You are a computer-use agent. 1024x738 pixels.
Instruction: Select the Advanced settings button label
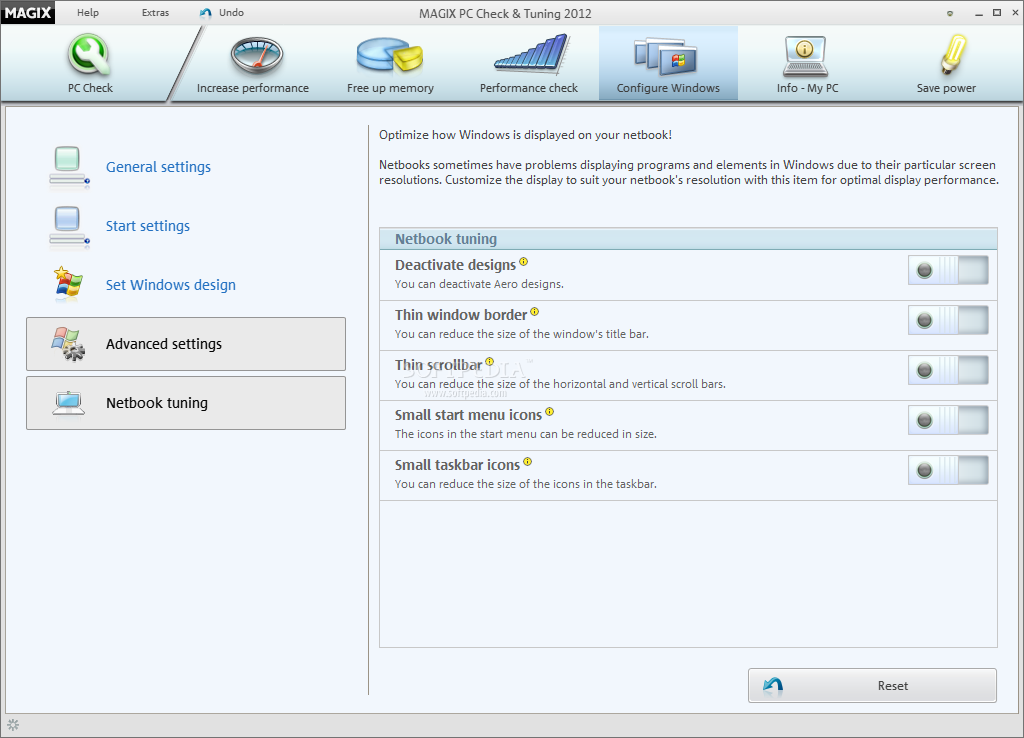point(164,344)
